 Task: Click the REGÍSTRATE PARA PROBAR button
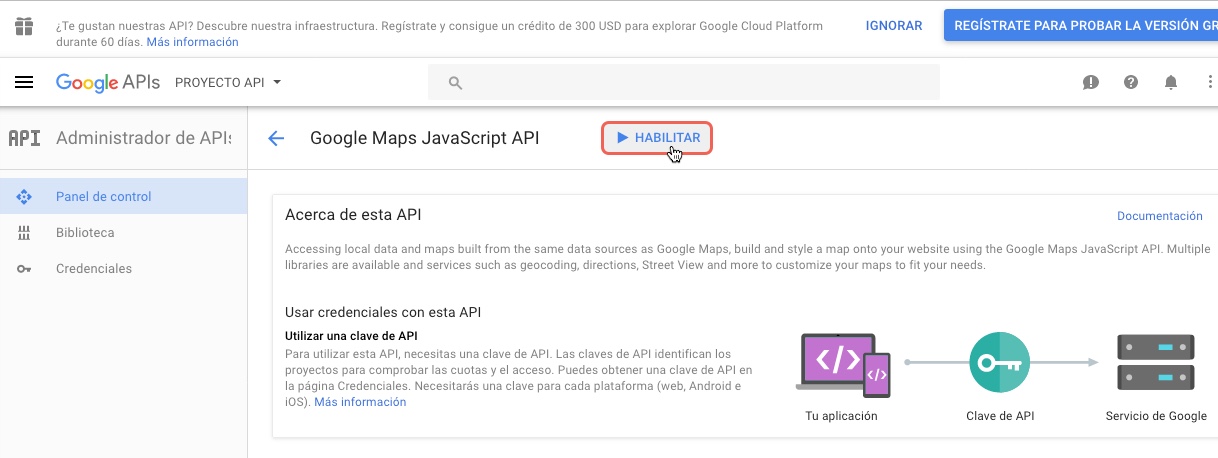(x=1081, y=26)
